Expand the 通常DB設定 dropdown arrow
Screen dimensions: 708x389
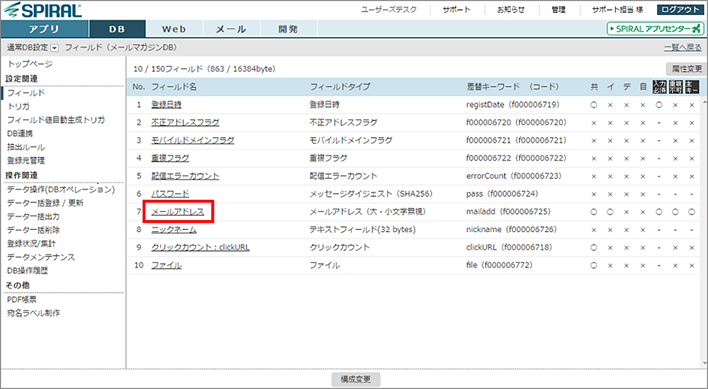tap(55, 48)
